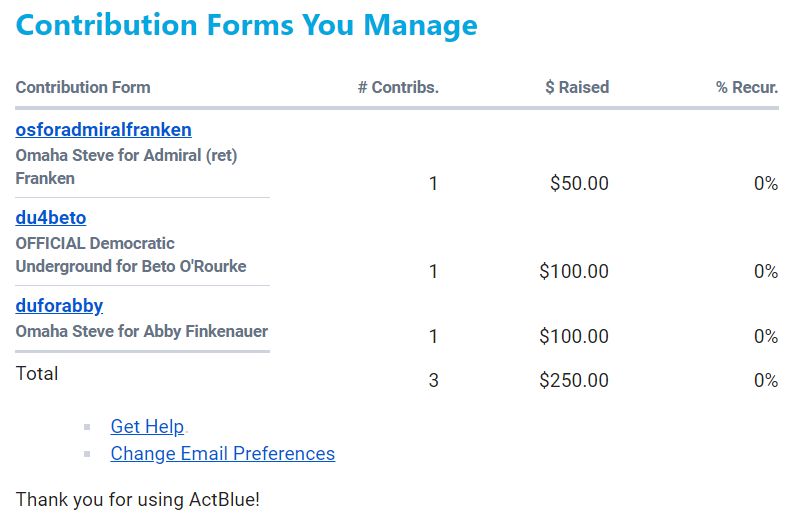The width and height of the screenshot is (798, 524).
Task: Click the % Recur. column header
Action: click(x=746, y=87)
